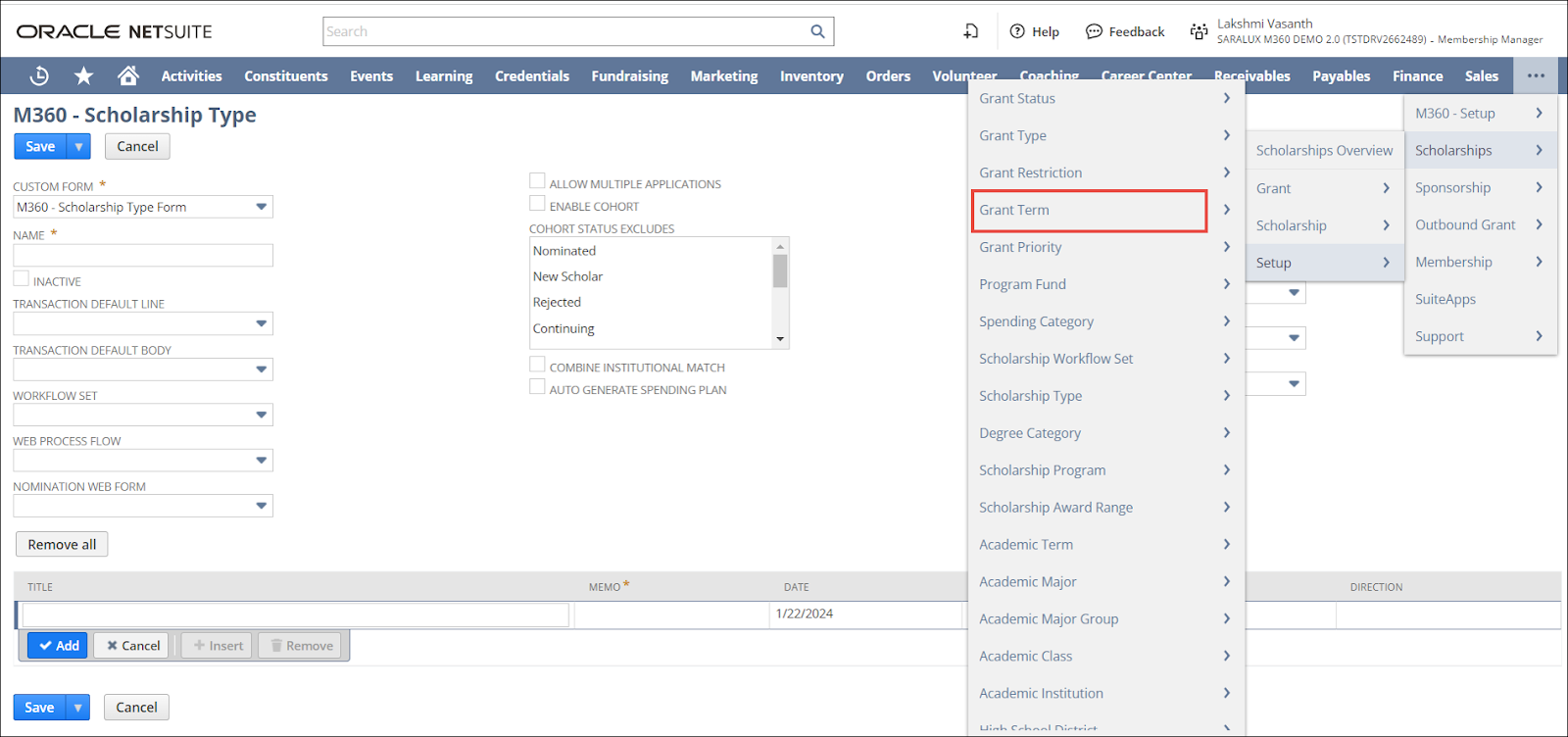
Task: Click the three-dot overflow menu icon
Action: [x=1535, y=75]
